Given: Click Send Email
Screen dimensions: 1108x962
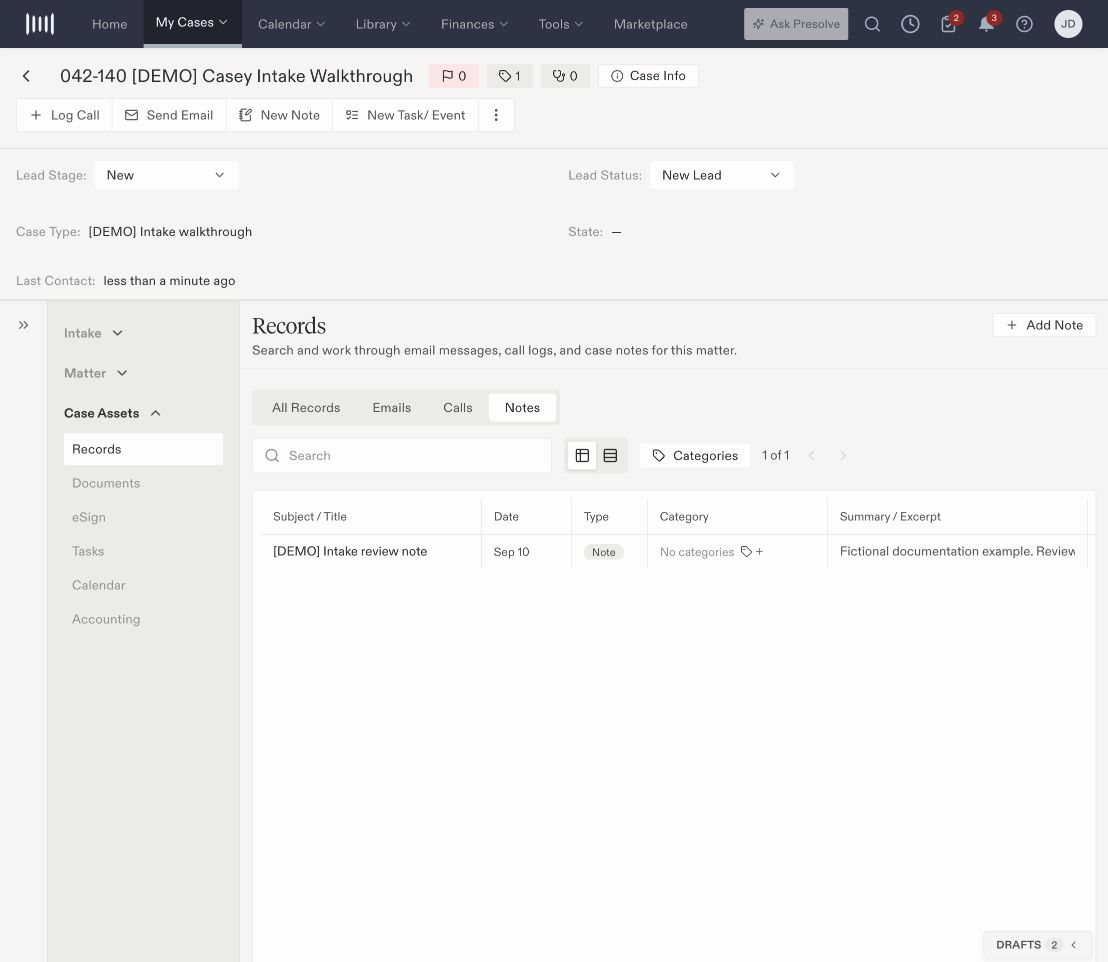Looking at the screenshot, I should click(169, 115).
